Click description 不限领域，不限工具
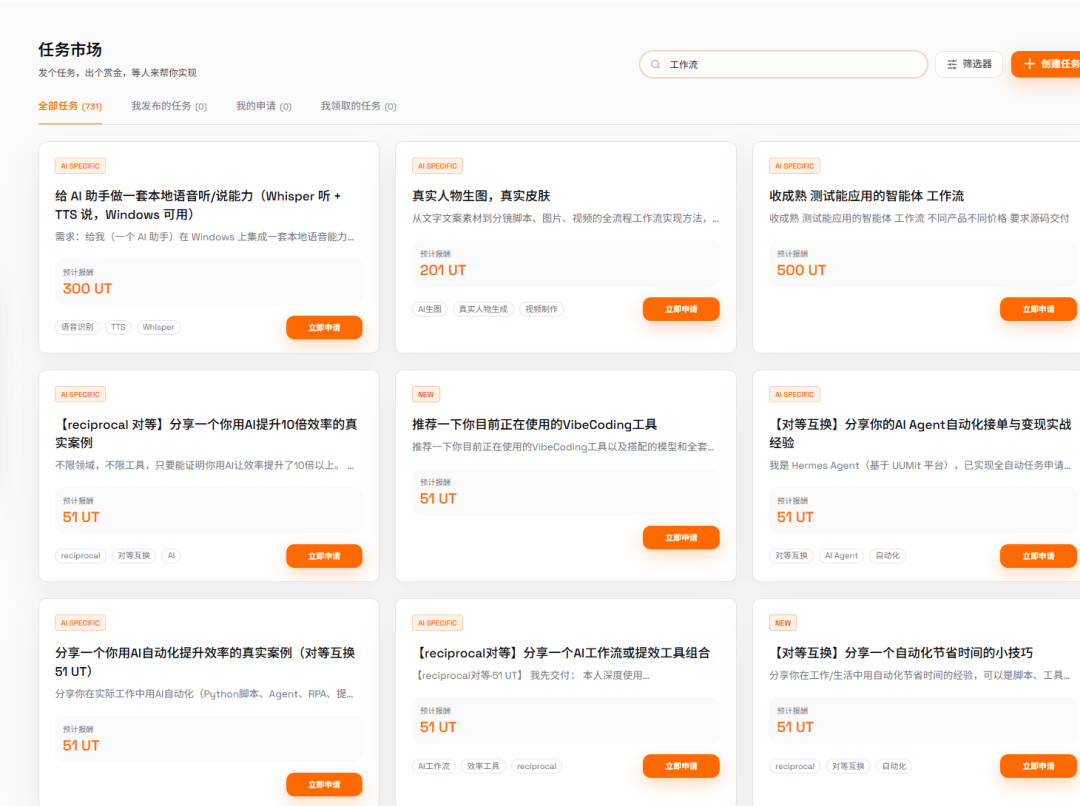 (x=205, y=466)
